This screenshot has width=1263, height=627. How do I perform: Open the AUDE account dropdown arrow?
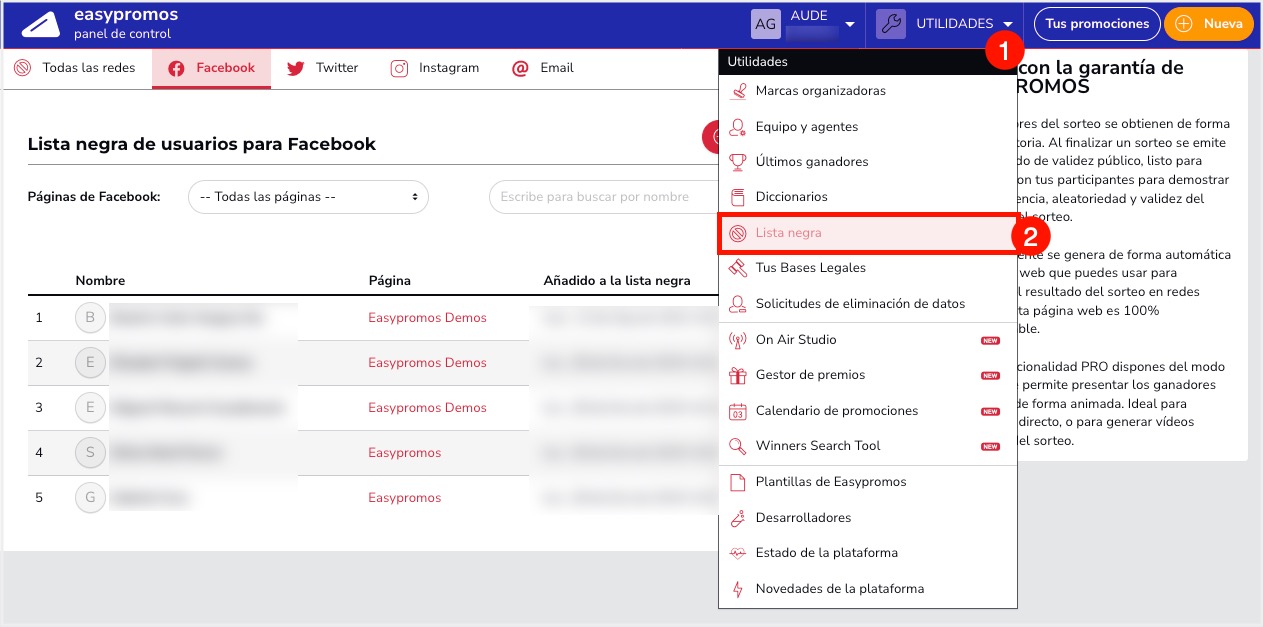(849, 24)
